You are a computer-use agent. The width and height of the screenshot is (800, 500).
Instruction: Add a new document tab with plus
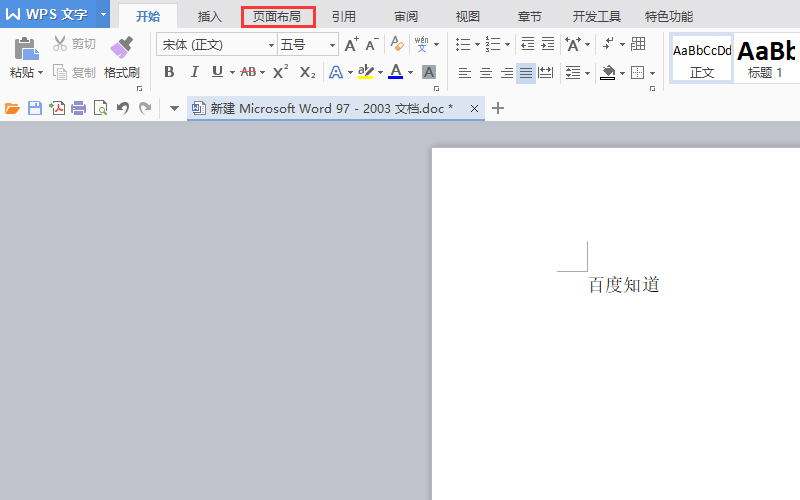[497, 108]
